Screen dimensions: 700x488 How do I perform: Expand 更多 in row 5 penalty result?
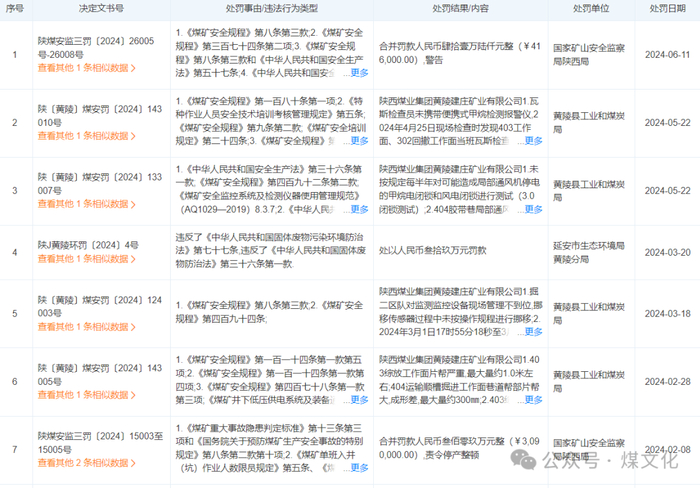point(533,332)
